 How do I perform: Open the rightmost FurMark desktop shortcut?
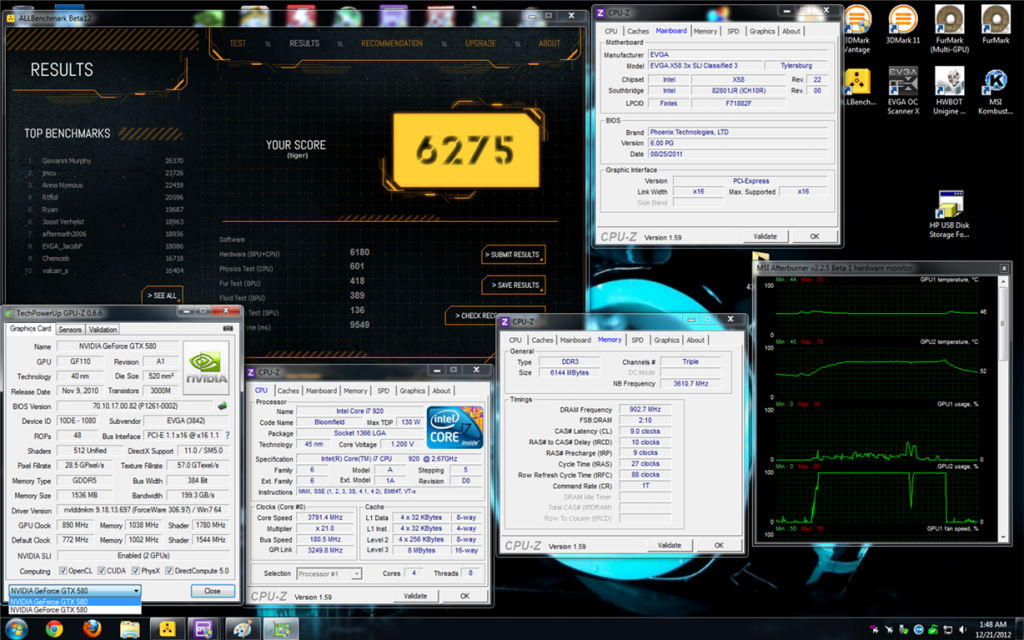pos(995,24)
